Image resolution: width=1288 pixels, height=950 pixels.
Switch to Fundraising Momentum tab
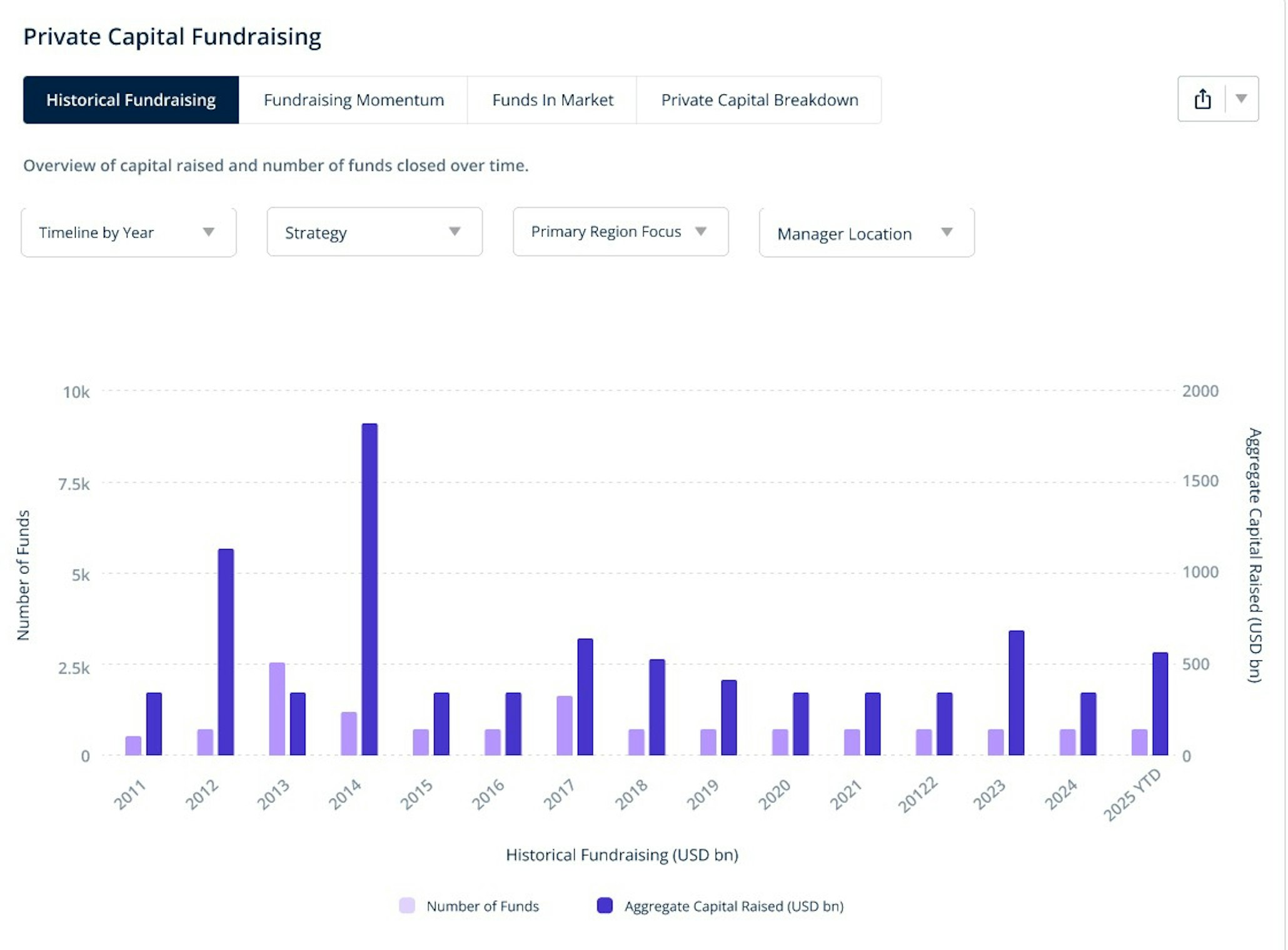point(353,100)
